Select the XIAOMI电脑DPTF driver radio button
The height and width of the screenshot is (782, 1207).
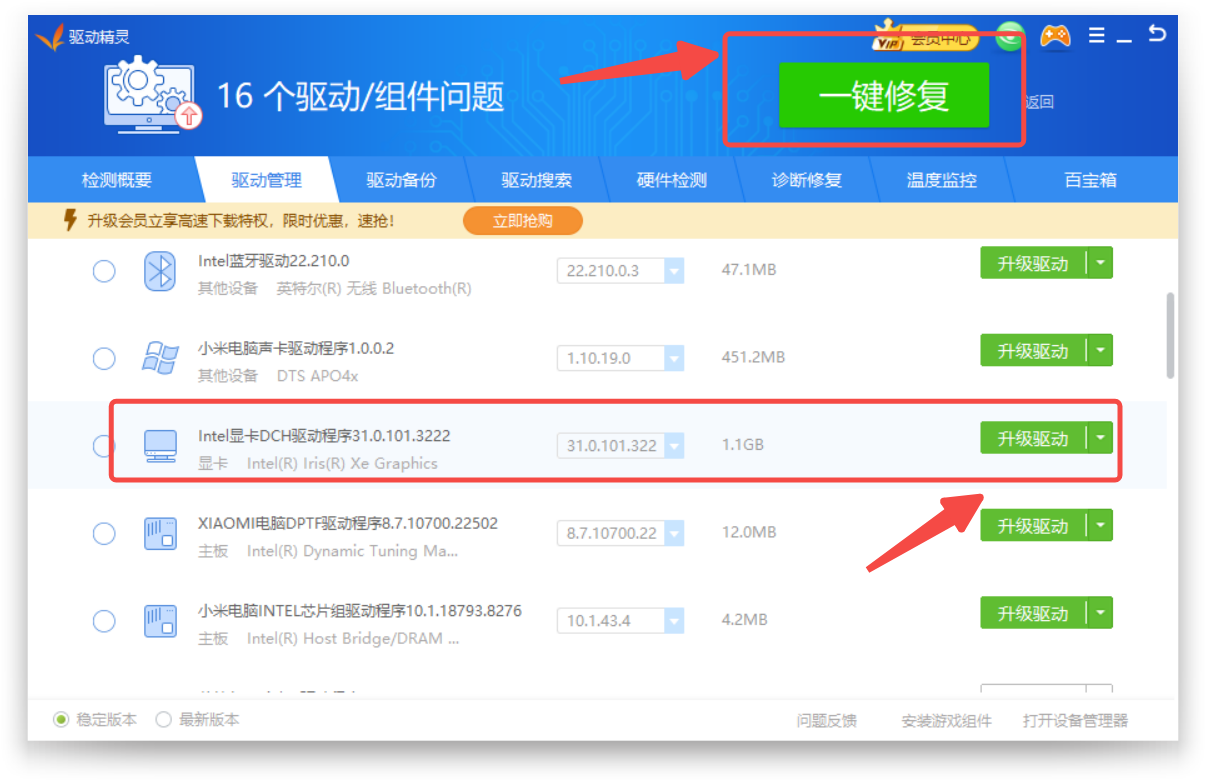(x=104, y=534)
